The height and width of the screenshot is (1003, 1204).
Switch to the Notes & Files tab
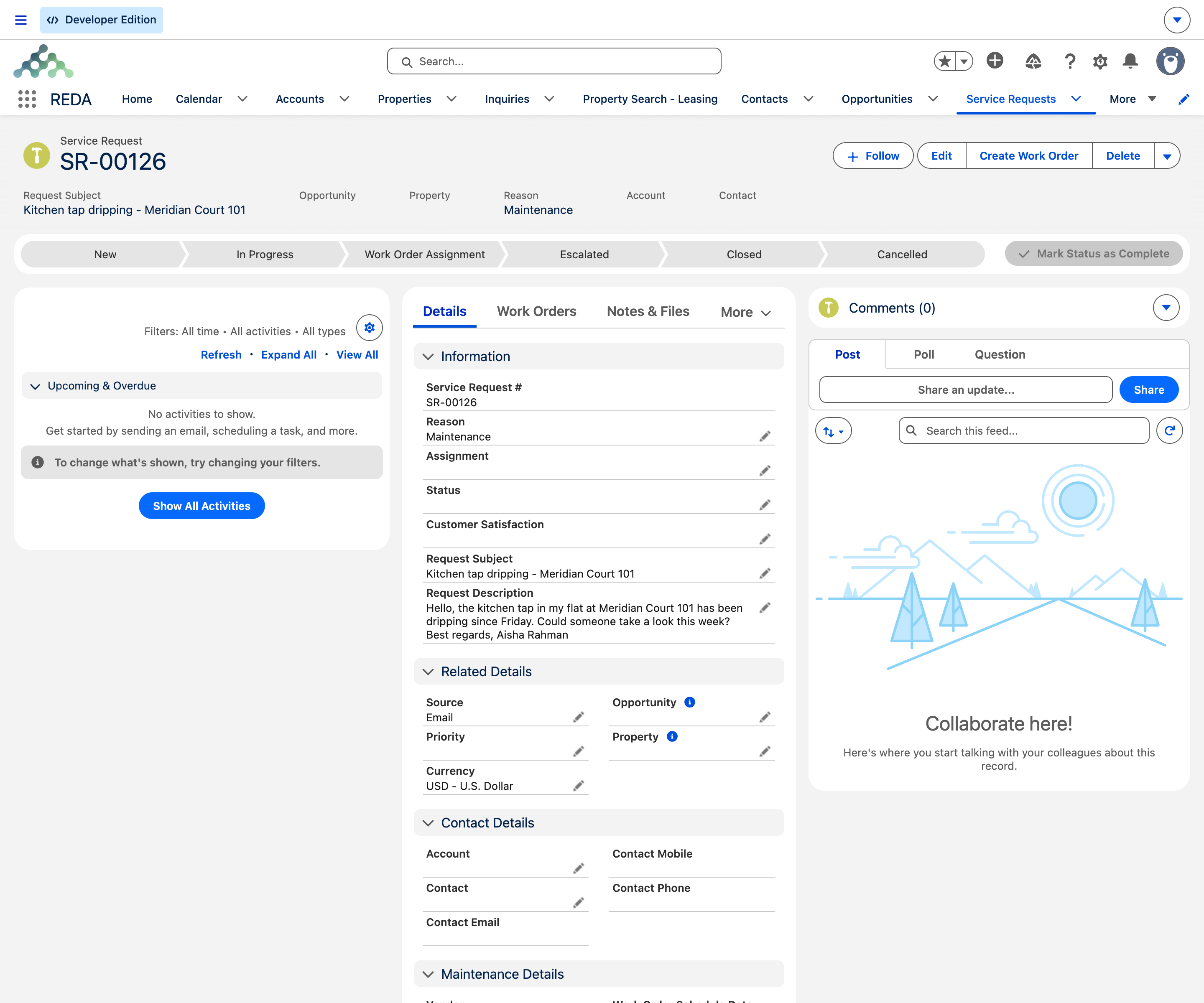tap(648, 311)
